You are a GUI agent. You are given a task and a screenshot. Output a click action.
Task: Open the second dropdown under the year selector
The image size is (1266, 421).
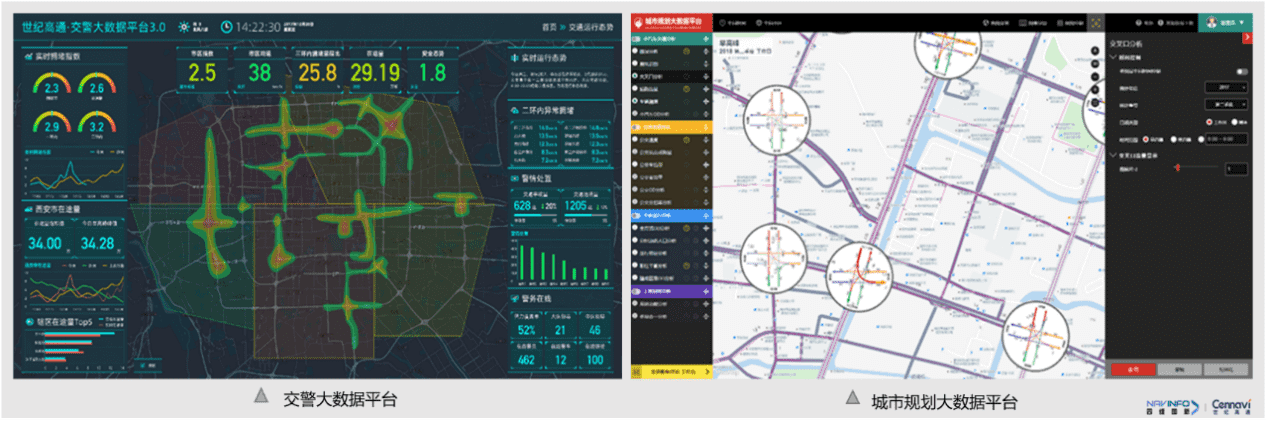point(1226,104)
